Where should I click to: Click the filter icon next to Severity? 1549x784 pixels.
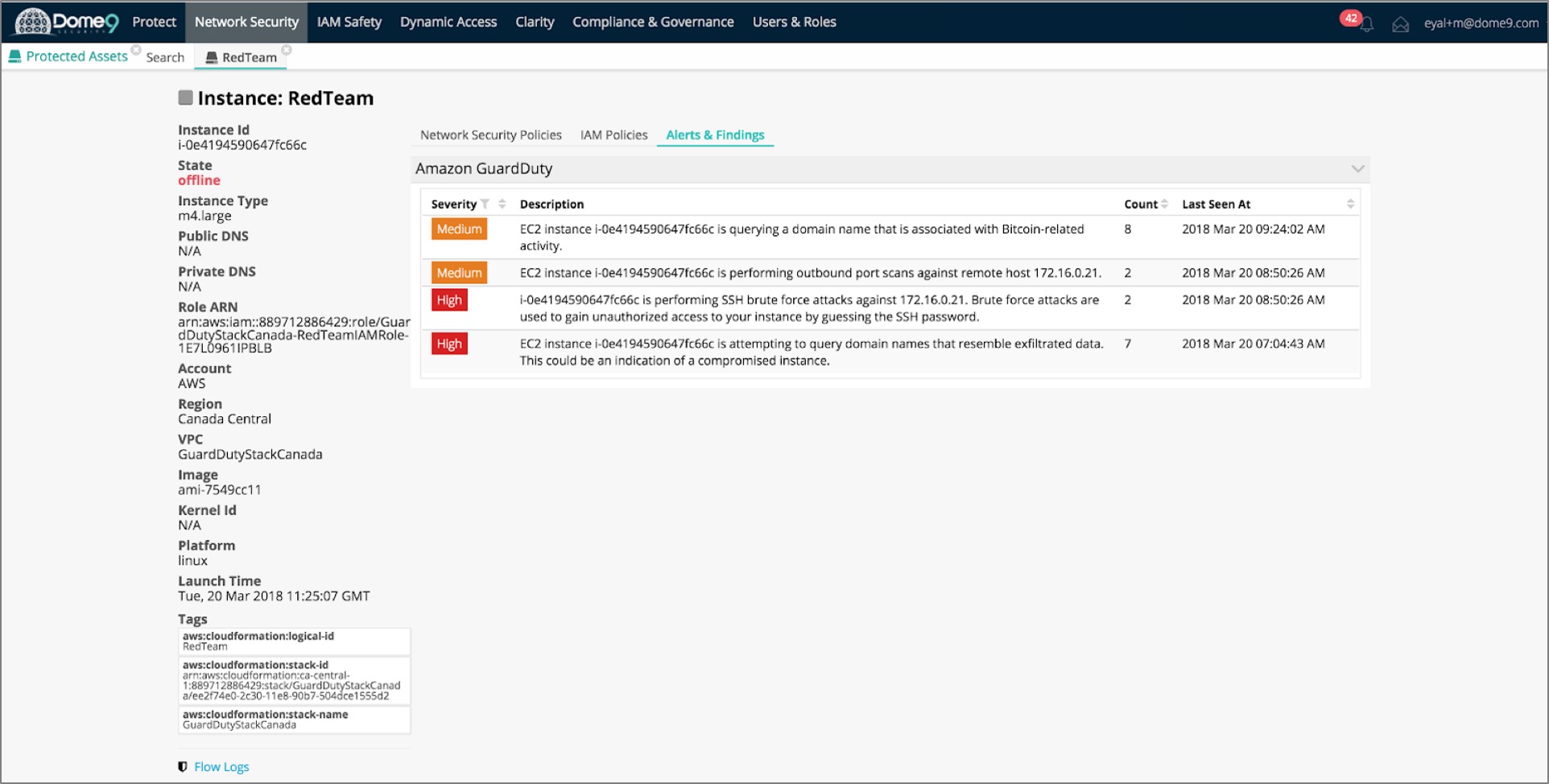point(485,204)
